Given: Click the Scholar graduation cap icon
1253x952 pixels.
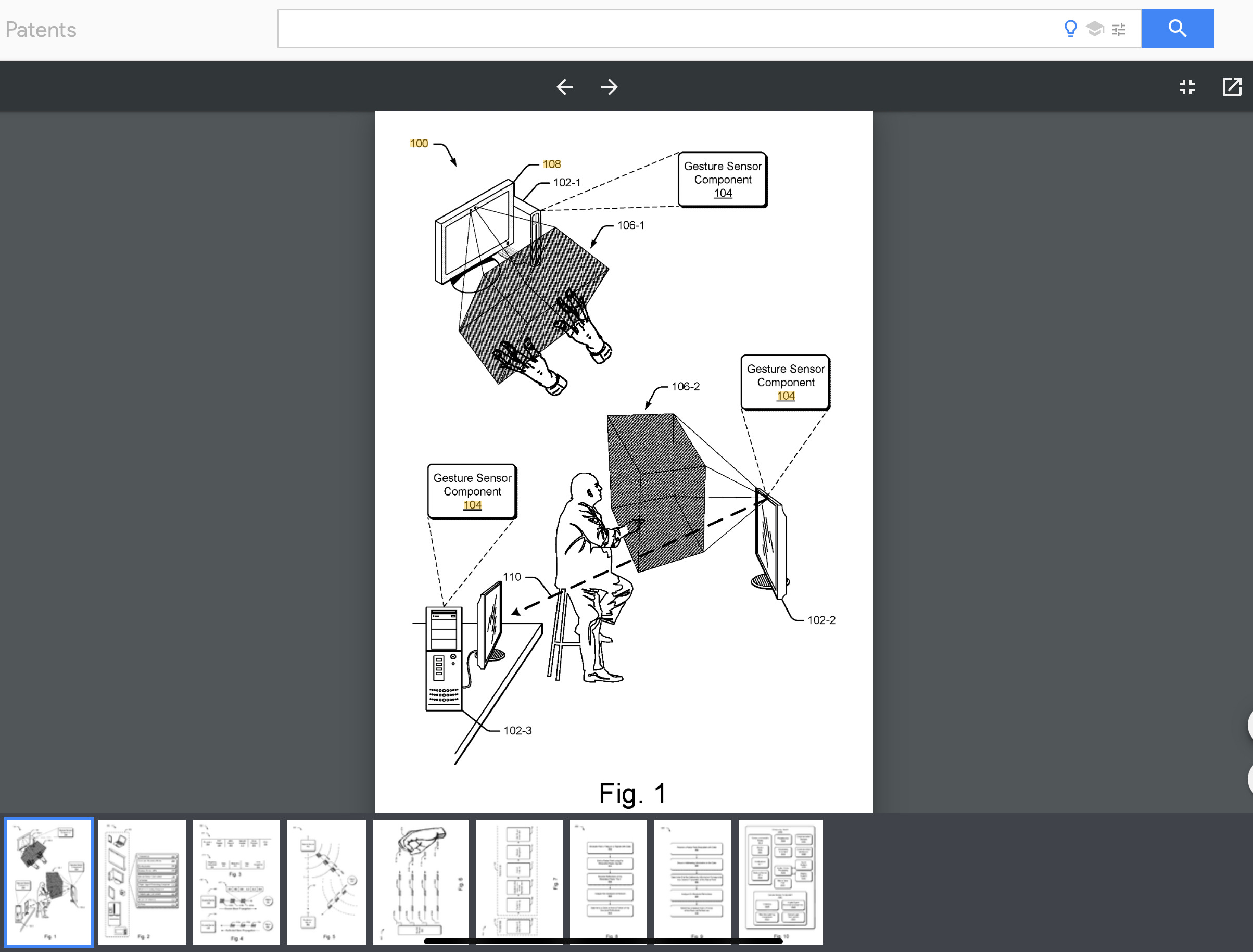Looking at the screenshot, I should click(1094, 28).
